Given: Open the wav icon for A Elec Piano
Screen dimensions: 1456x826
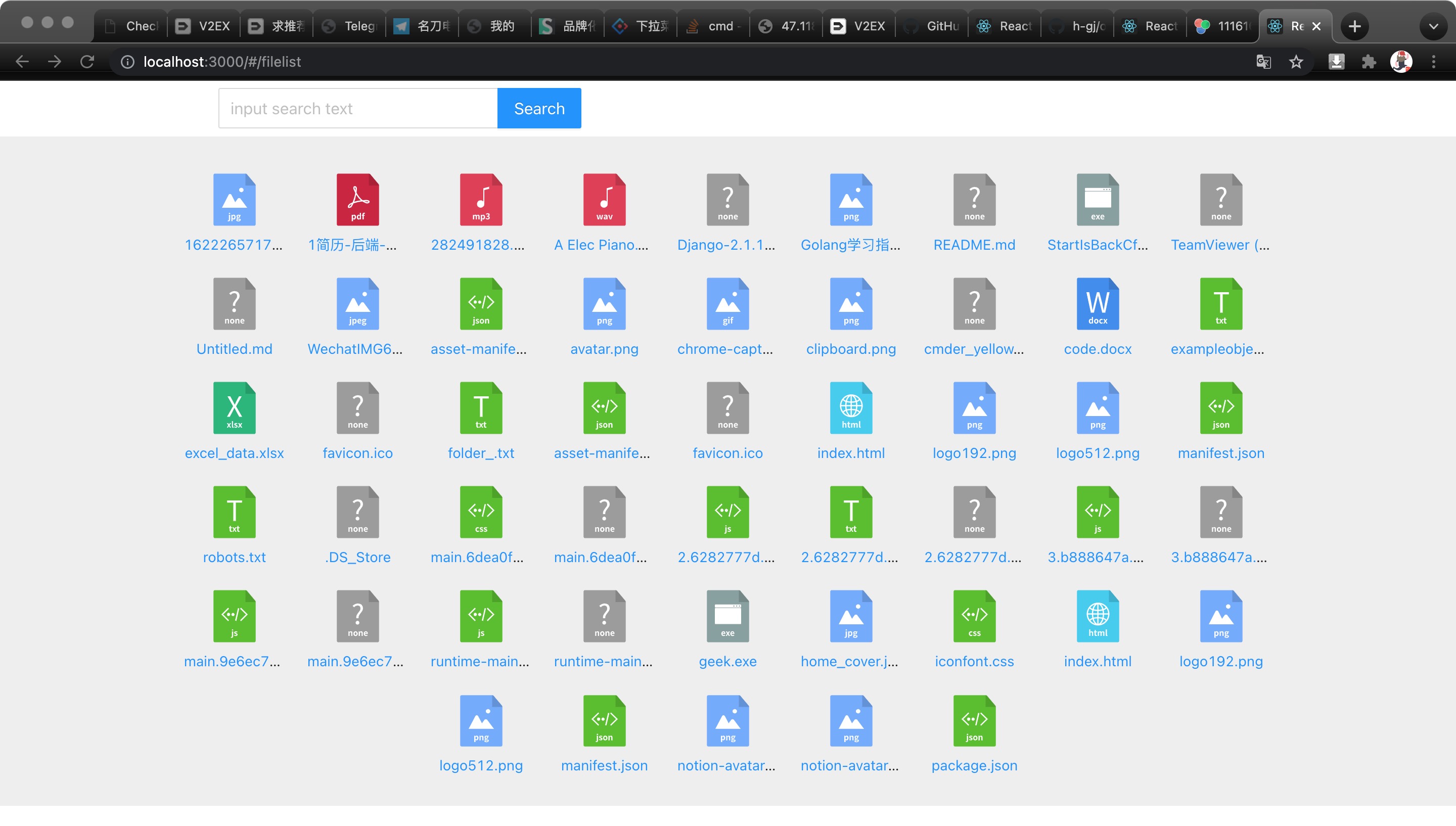Looking at the screenshot, I should pos(604,199).
